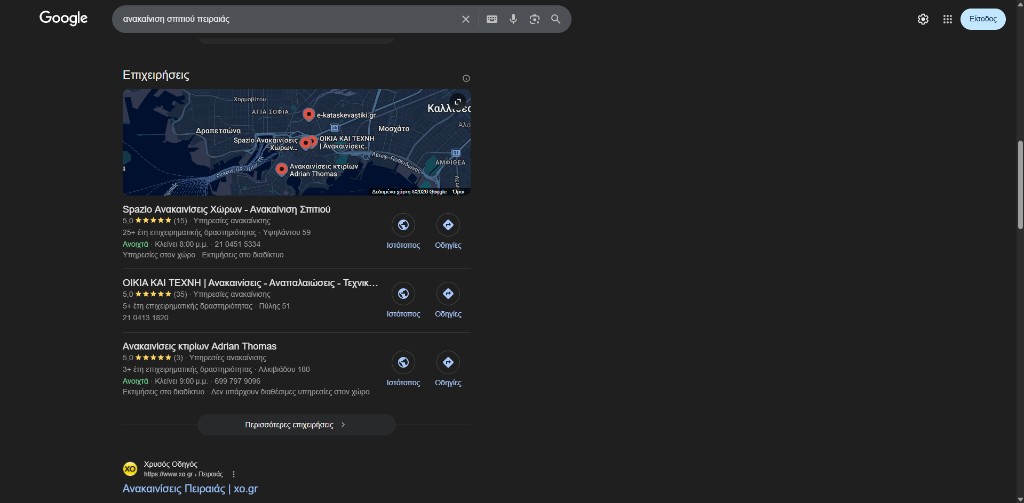Image resolution: width=1024 pixels, height=503 pixels.
Task: Get directions icon for Spazio Ανακαινίσεις
Action: [x=448, y=225]
